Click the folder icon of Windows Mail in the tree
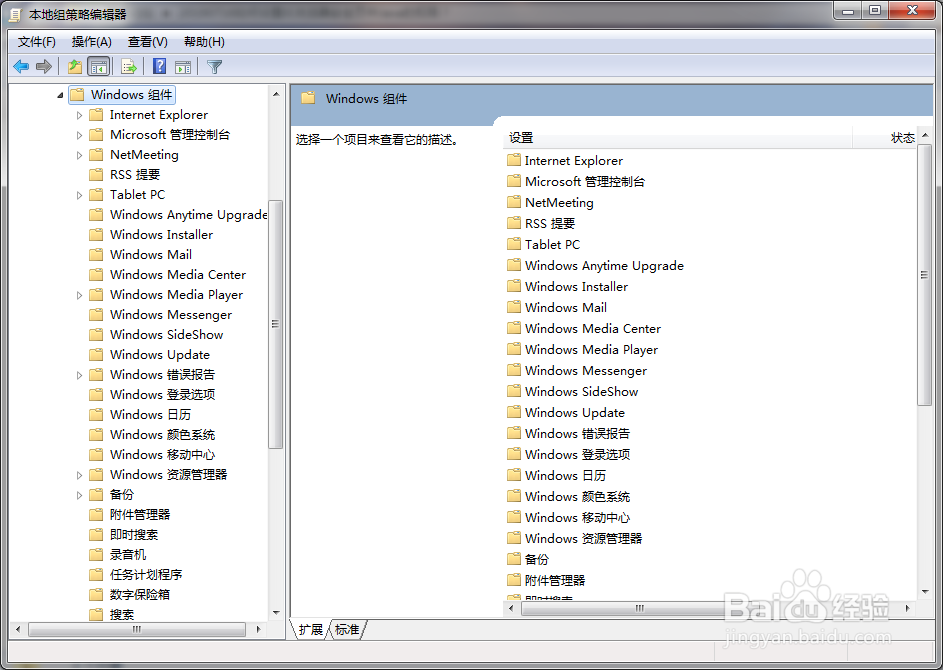The width and height of the screenshot is (943, 670). (96, 254)
